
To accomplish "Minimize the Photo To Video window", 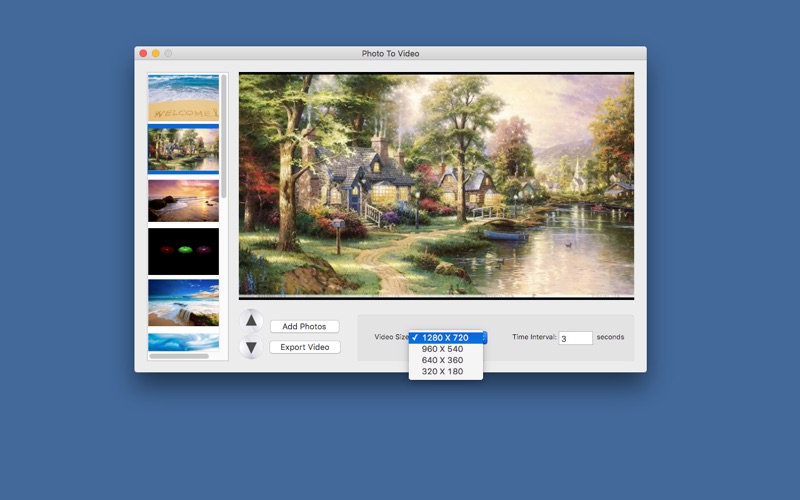I will [x=156, y=54].
